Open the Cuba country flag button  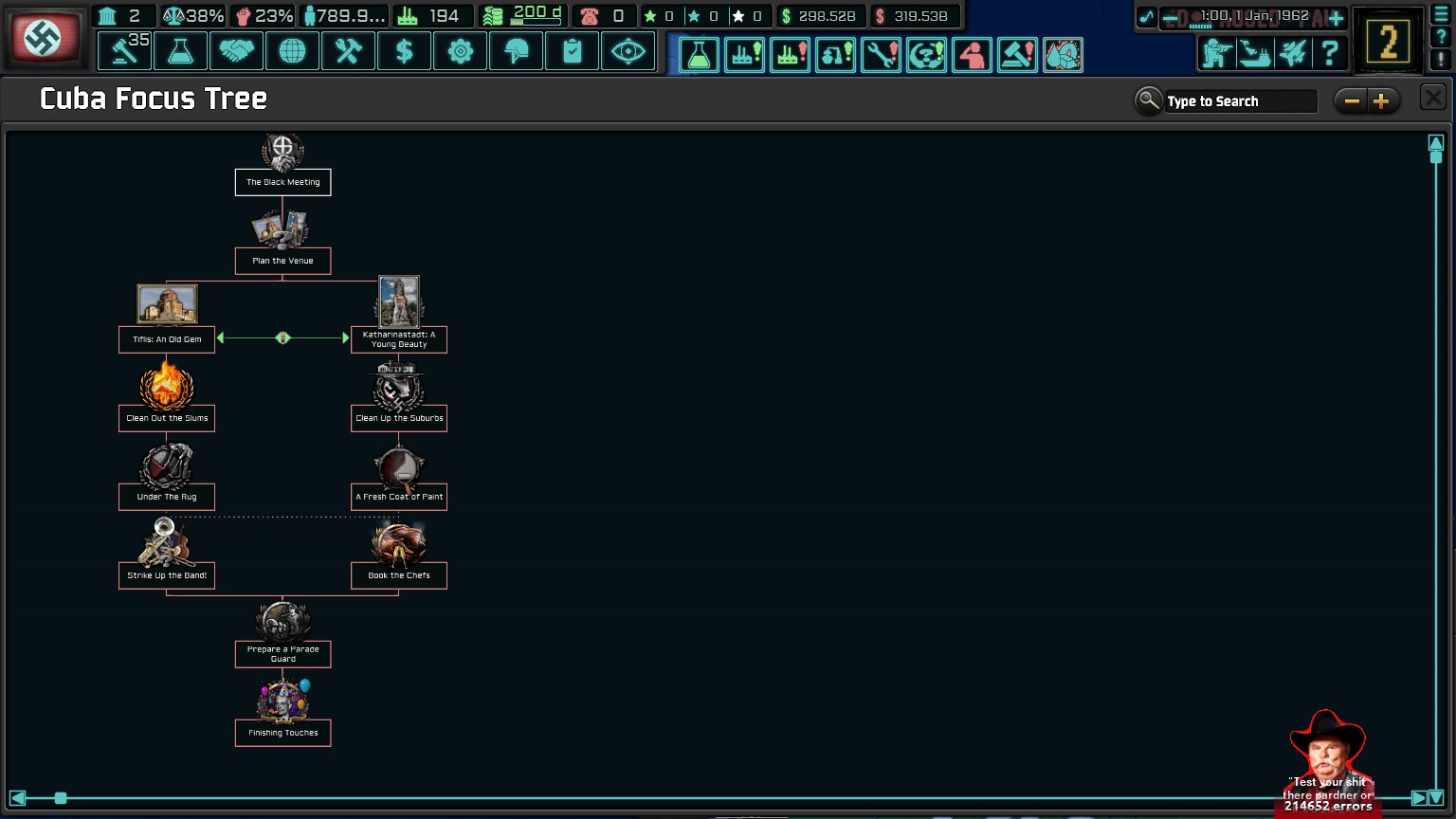[44, 38]
